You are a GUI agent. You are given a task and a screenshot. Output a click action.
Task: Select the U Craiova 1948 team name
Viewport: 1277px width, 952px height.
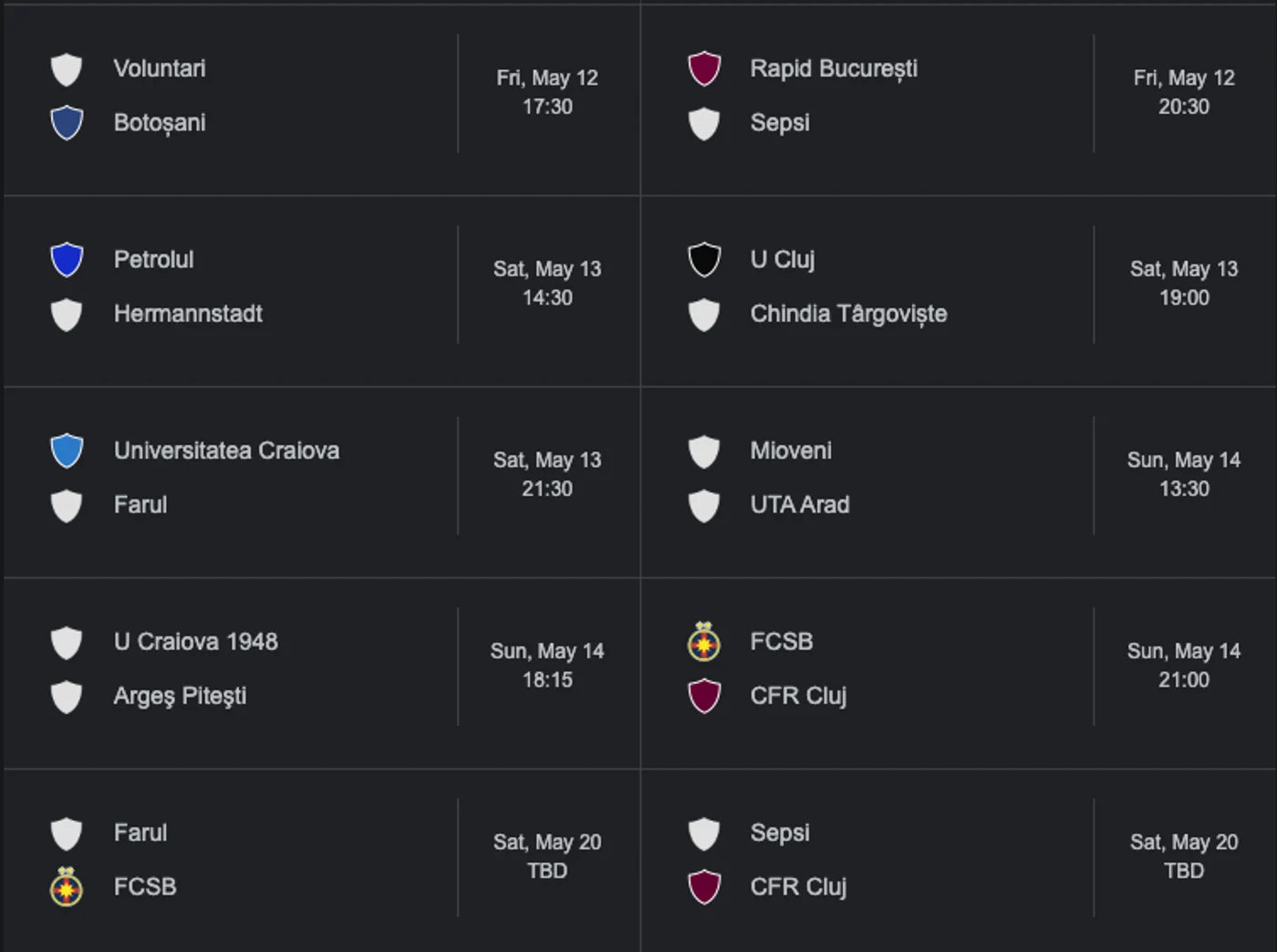point(195,641)
